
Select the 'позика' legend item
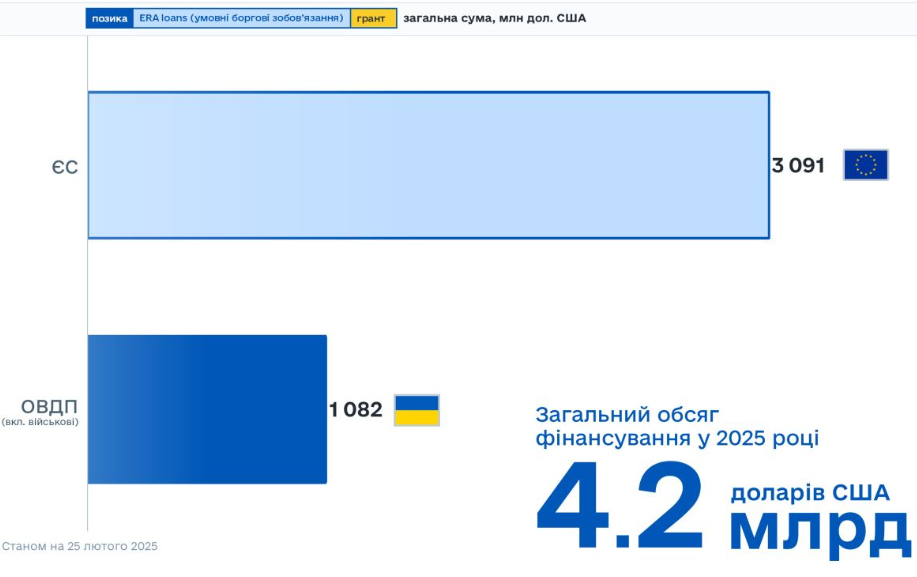[x=109, y=18]
